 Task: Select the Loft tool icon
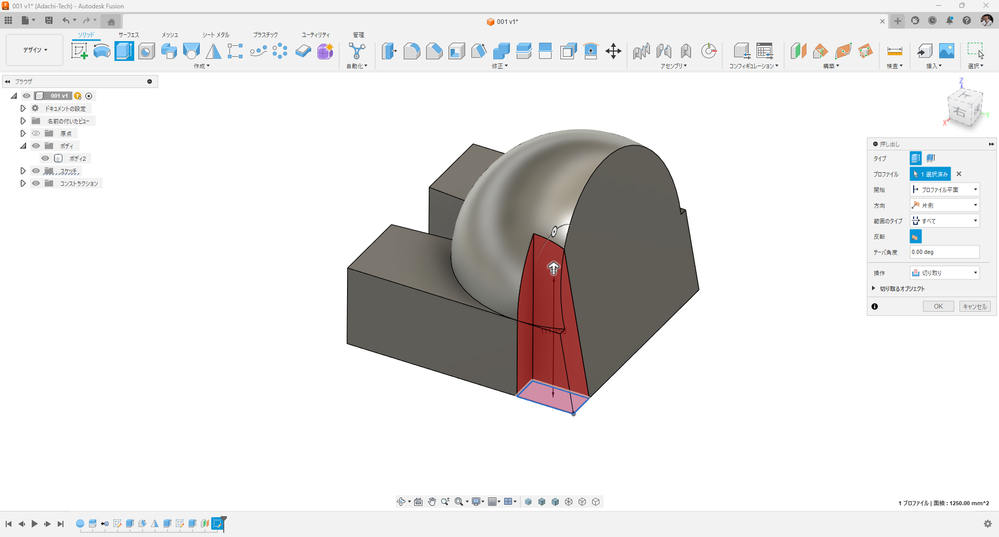[x=191, y=51]
